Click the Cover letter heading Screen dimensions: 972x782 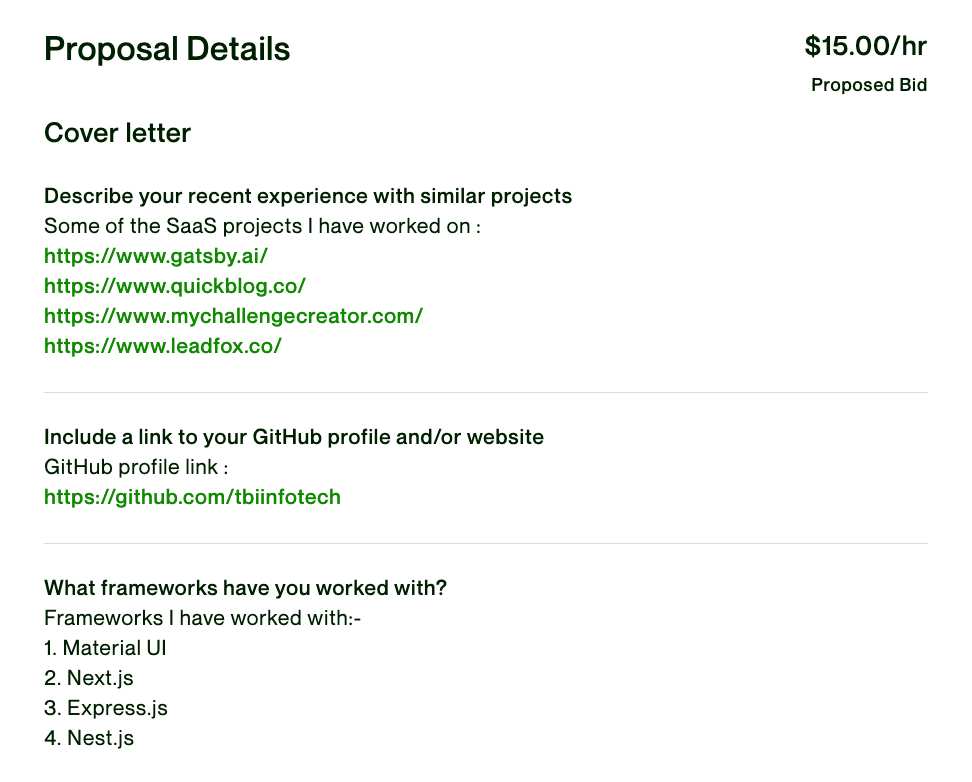[117, 133]
